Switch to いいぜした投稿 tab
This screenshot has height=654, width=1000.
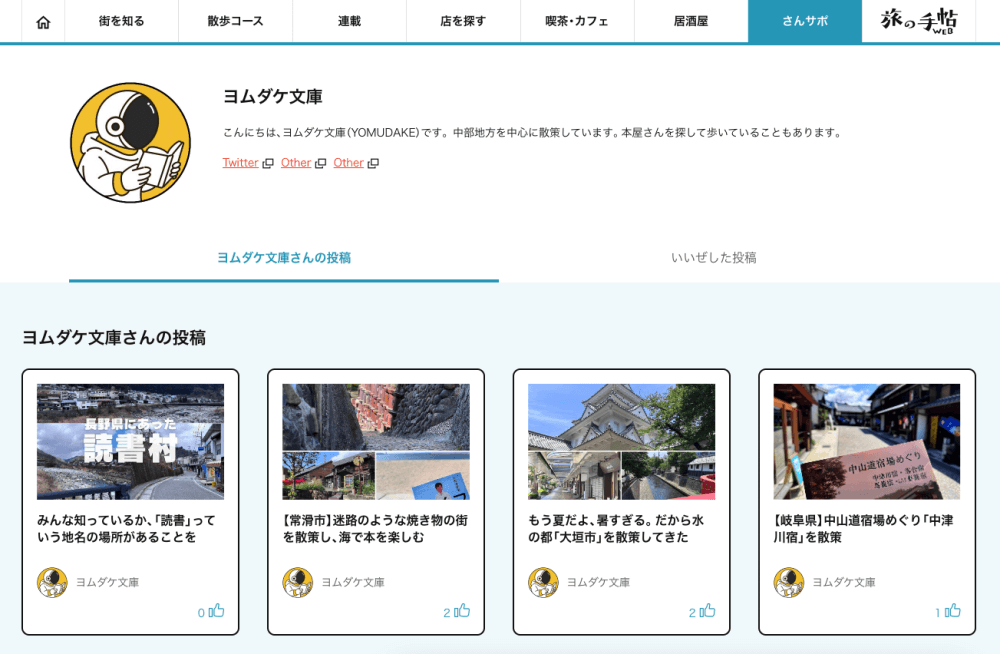(x=713, y=258)
